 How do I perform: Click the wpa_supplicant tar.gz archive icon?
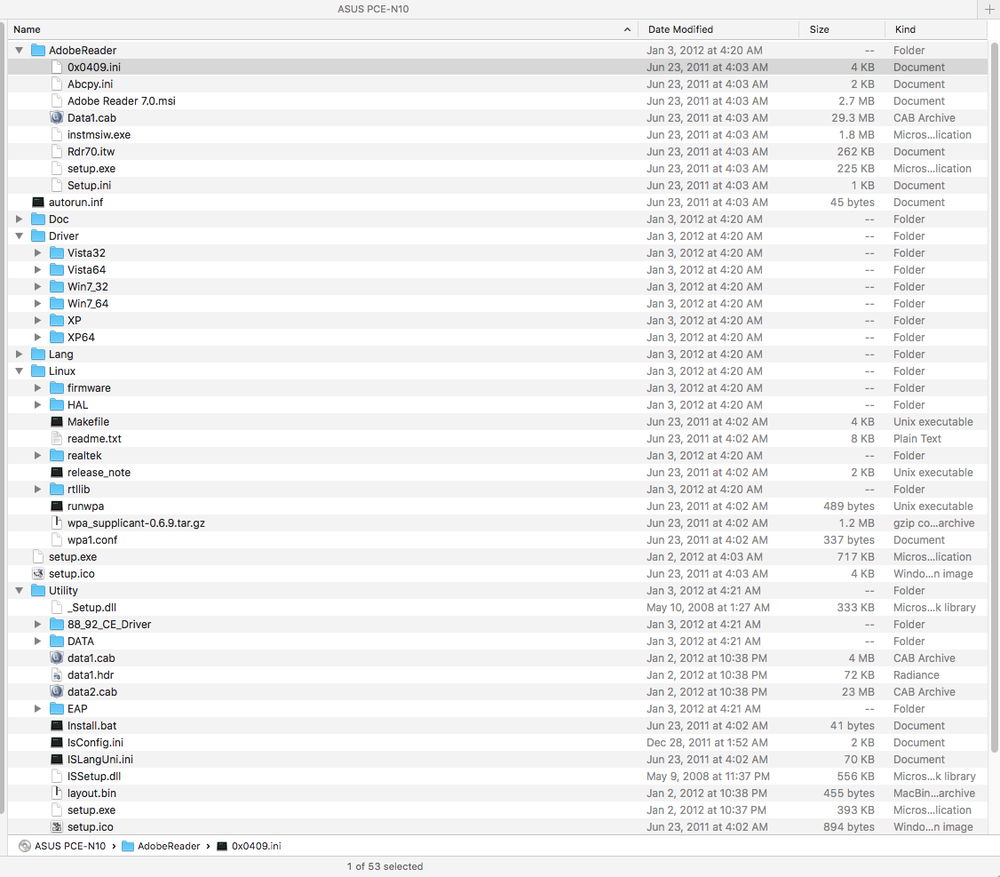coord(57,523)
